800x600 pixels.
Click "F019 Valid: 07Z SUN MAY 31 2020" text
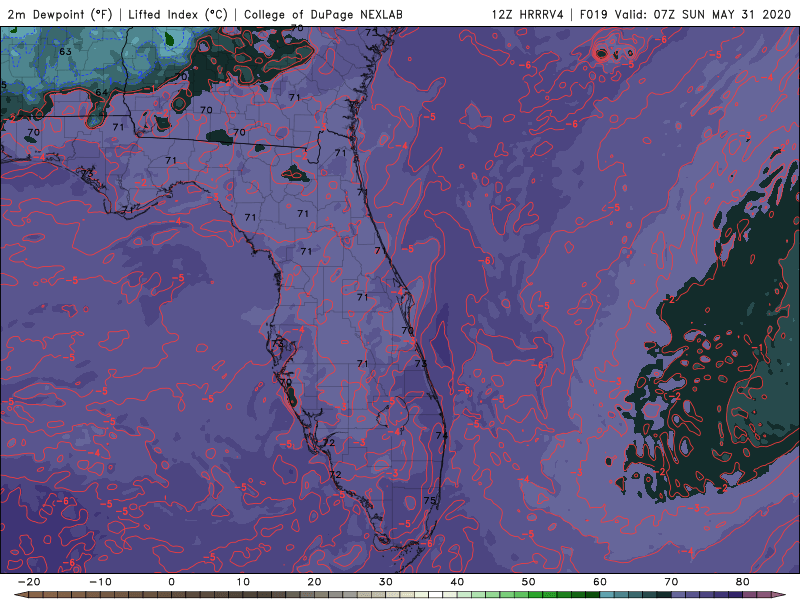point(685,14)
